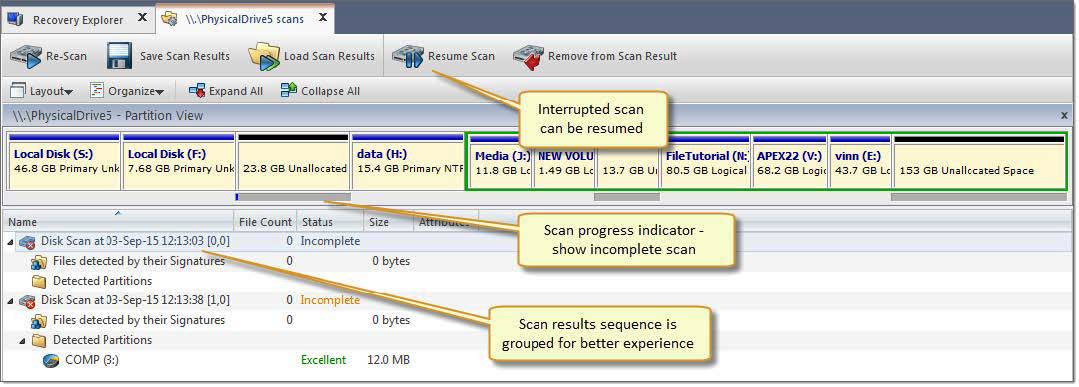Click the Save Scan Results floppy icon
The width and height of the screenshot is (1079, 387).
120,56
